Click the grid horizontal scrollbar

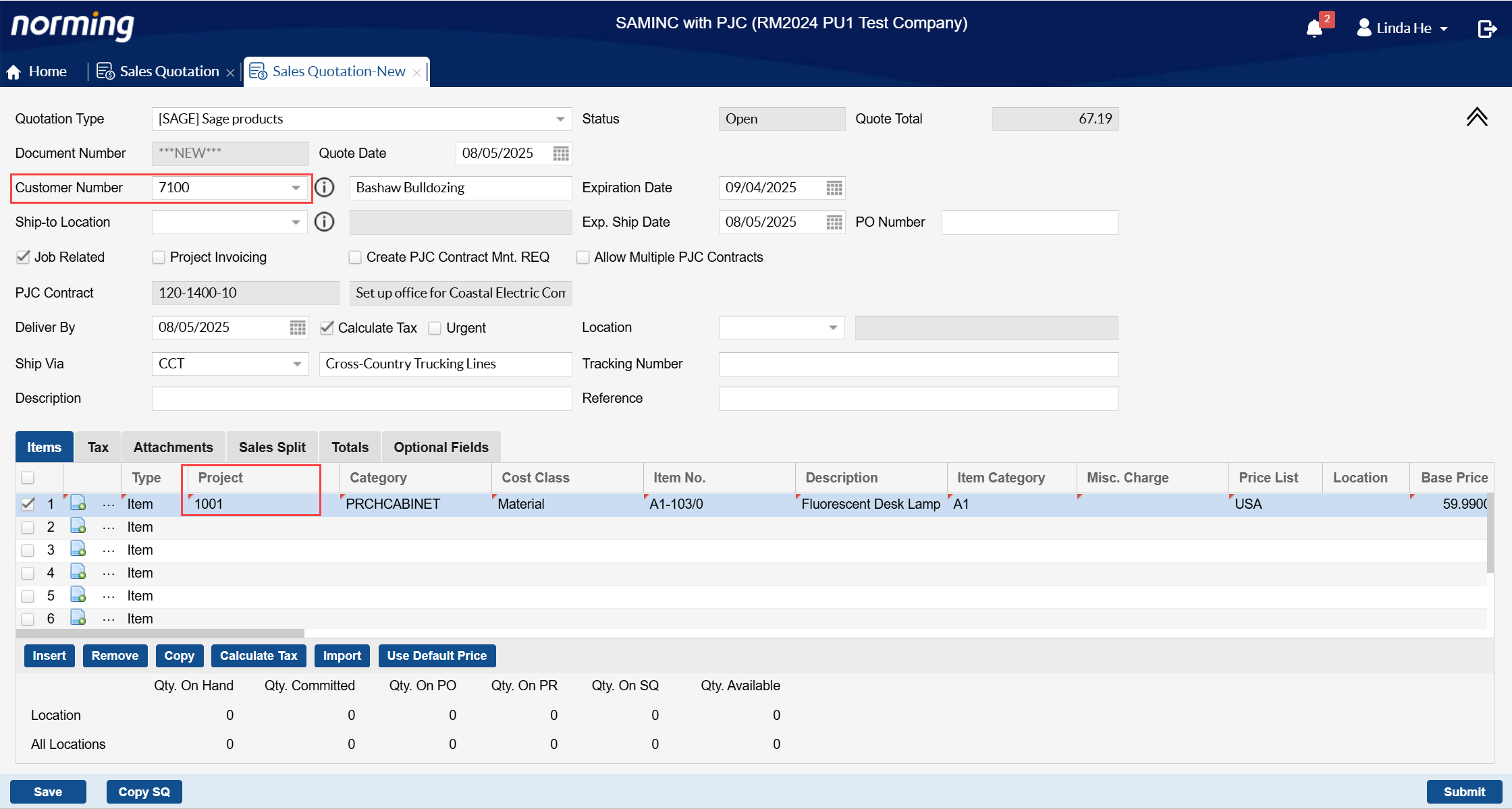[160, 633]
